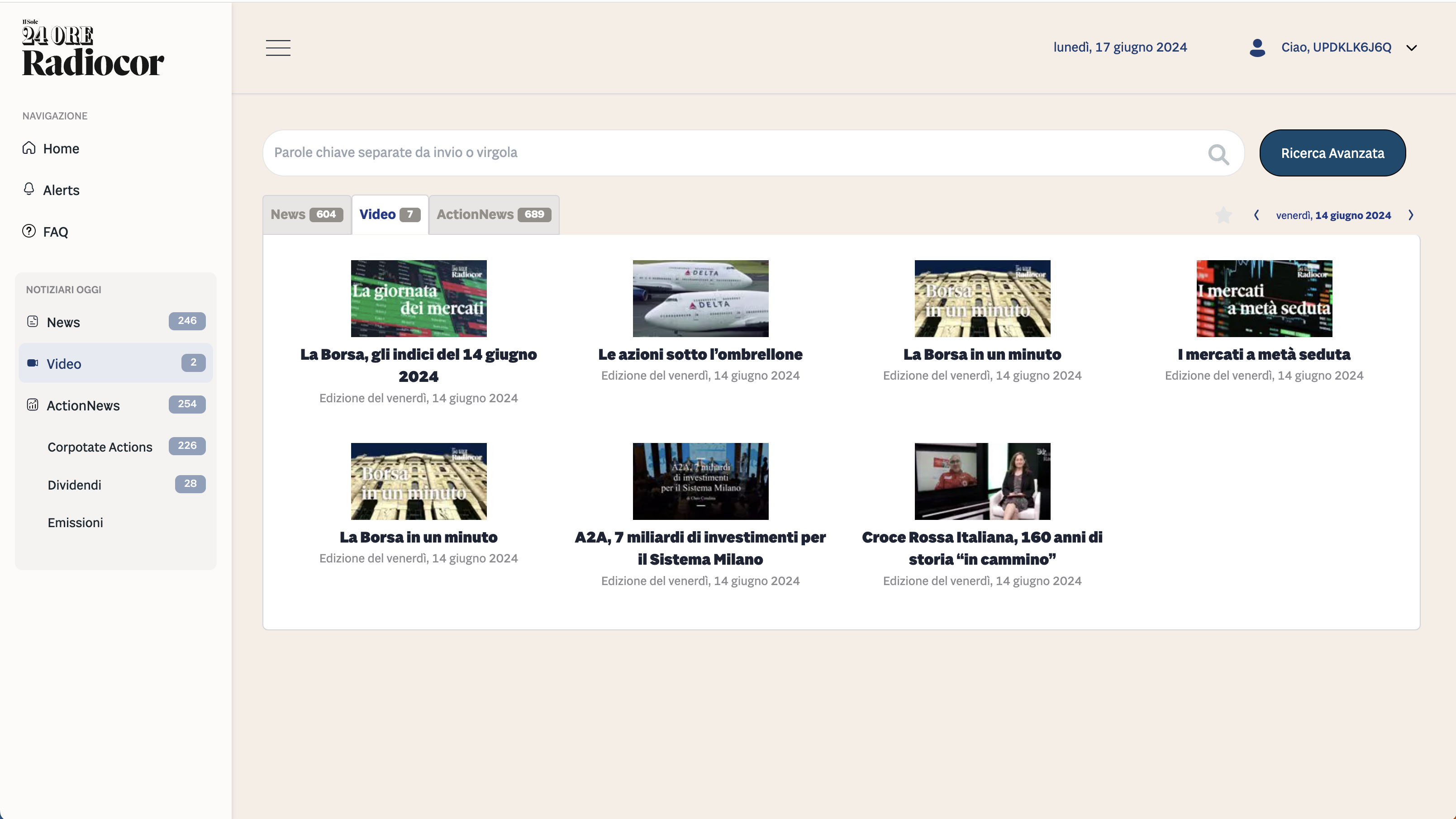Switch to the ActionNews 689 tab
Image resolution: width=1456 pixels, height=819 pixels.
[x=494, y=215]
